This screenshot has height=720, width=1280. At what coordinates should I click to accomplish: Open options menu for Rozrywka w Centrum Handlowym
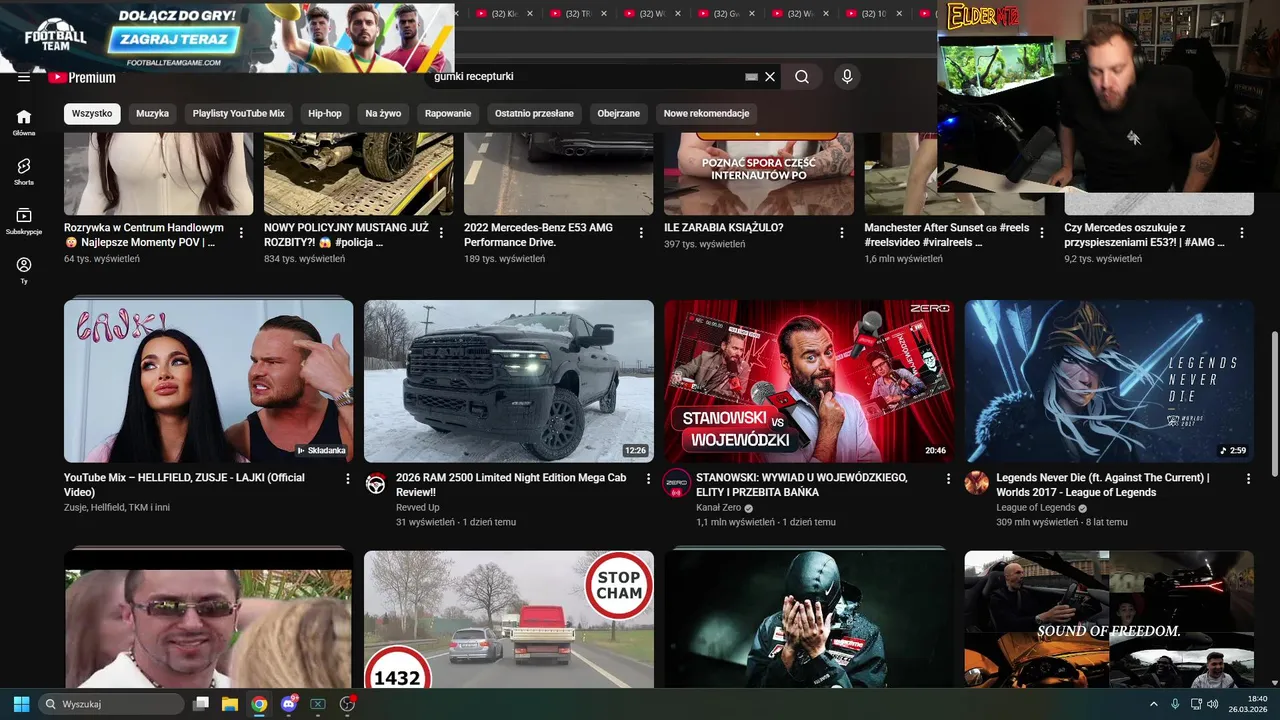[x=241, y=233]
